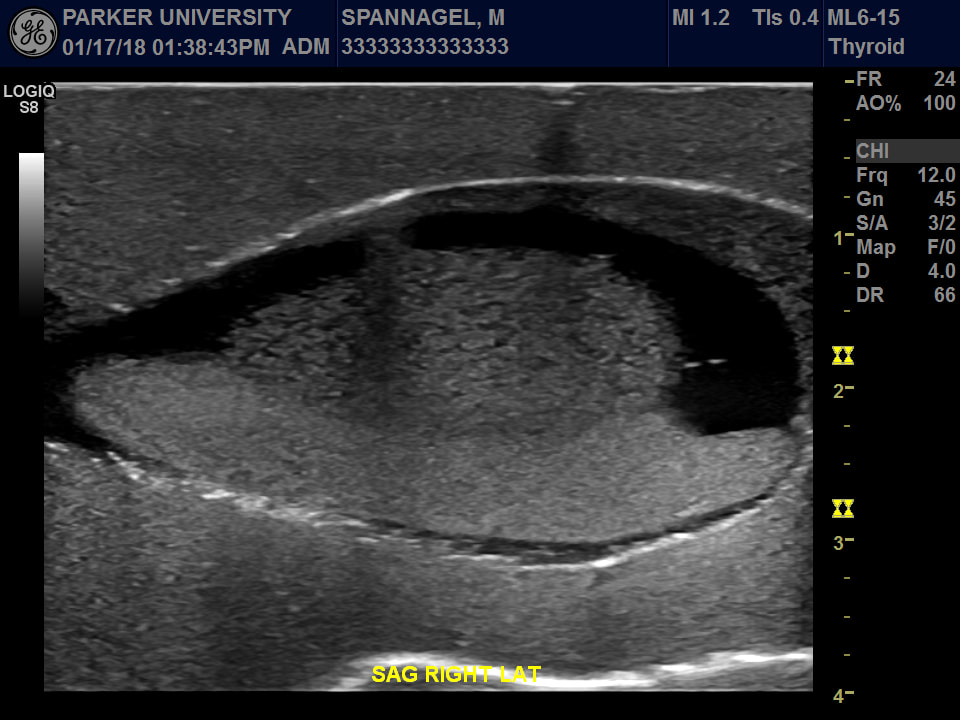The width and height of the screenshot is (960, 720).
Task: Select the highlighted CHI parameter header
Action: tap(907, 151)
